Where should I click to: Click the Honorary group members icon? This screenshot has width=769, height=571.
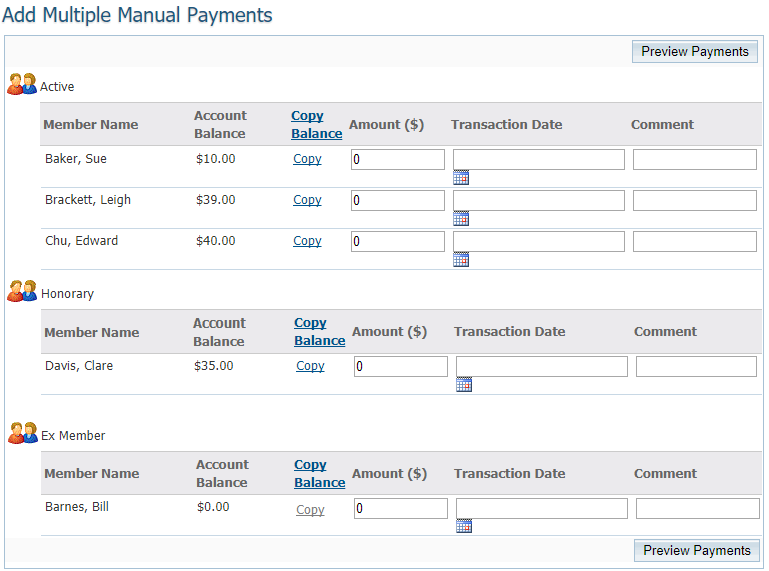click(22, 292)
